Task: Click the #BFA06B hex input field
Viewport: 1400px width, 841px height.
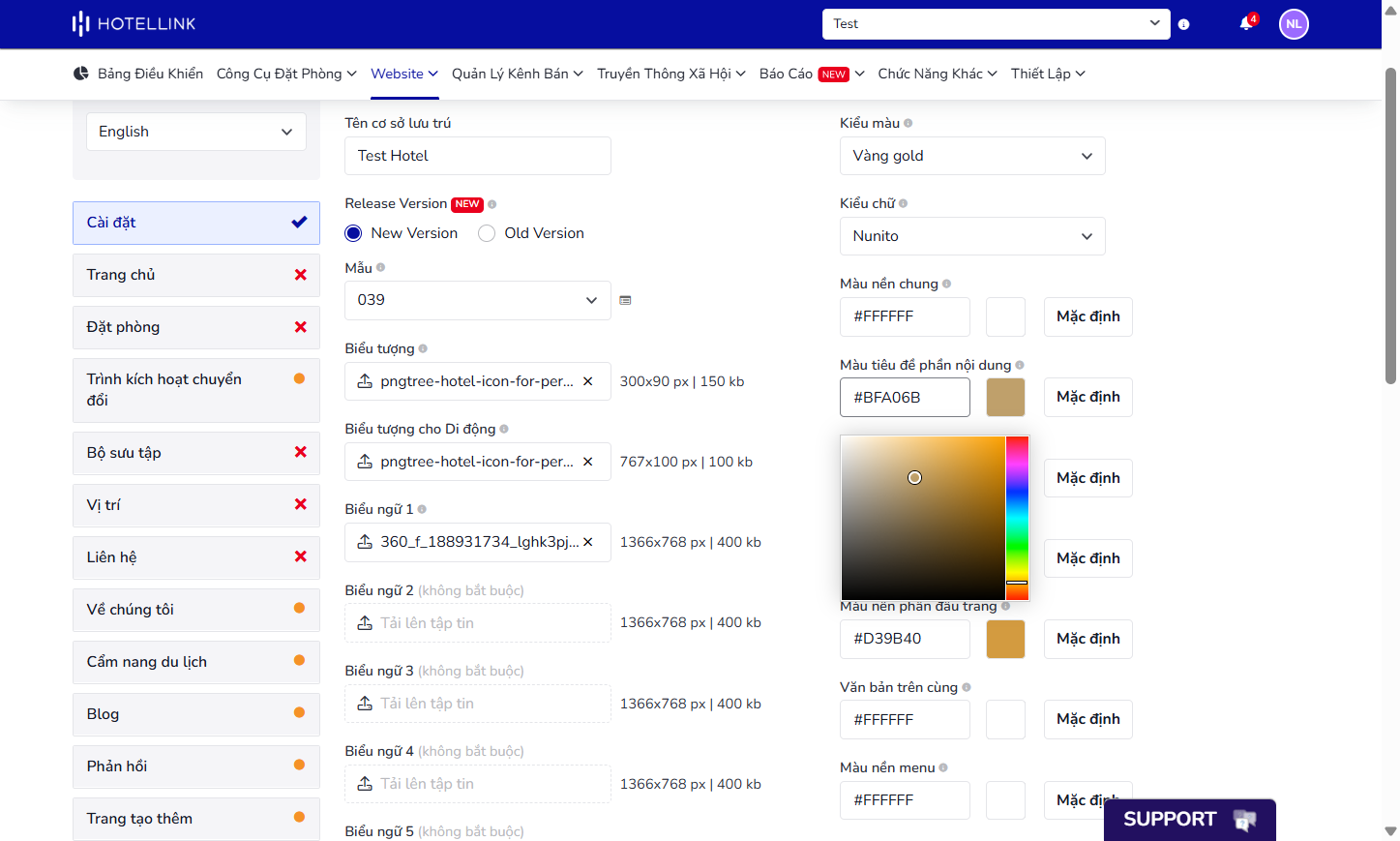Action: (905, 398)
